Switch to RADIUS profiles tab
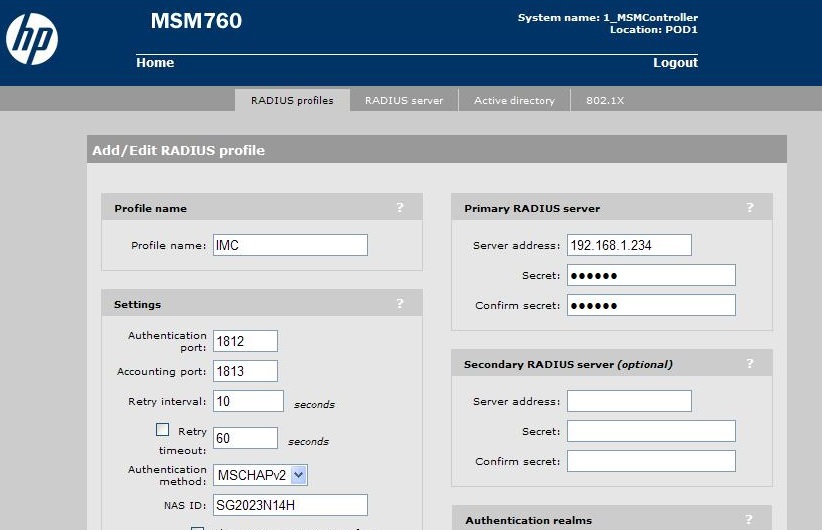This screenshot has height=530, width=822. (x=292, y=100)
